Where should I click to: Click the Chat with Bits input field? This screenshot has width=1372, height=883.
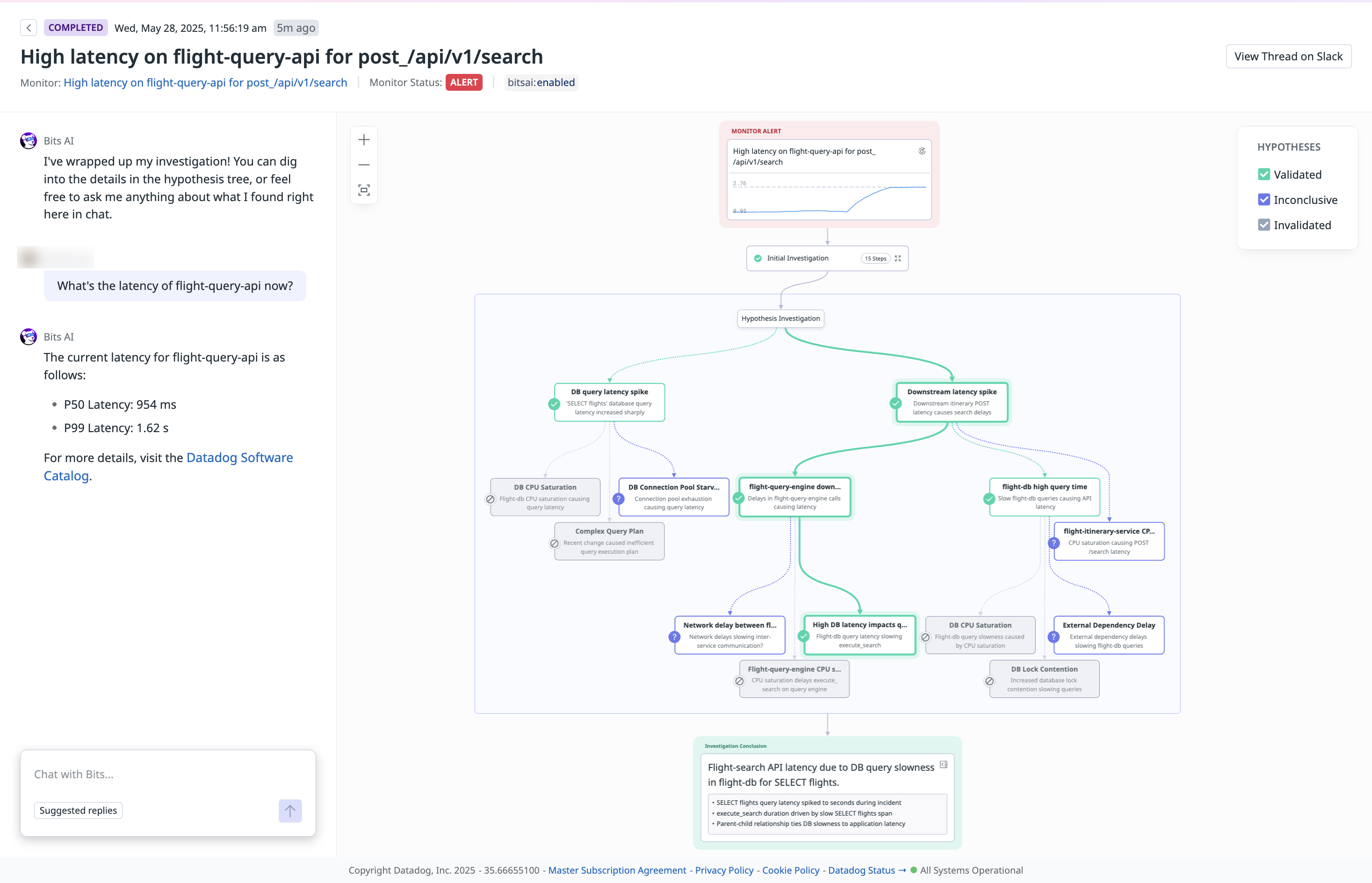(167, 774)
